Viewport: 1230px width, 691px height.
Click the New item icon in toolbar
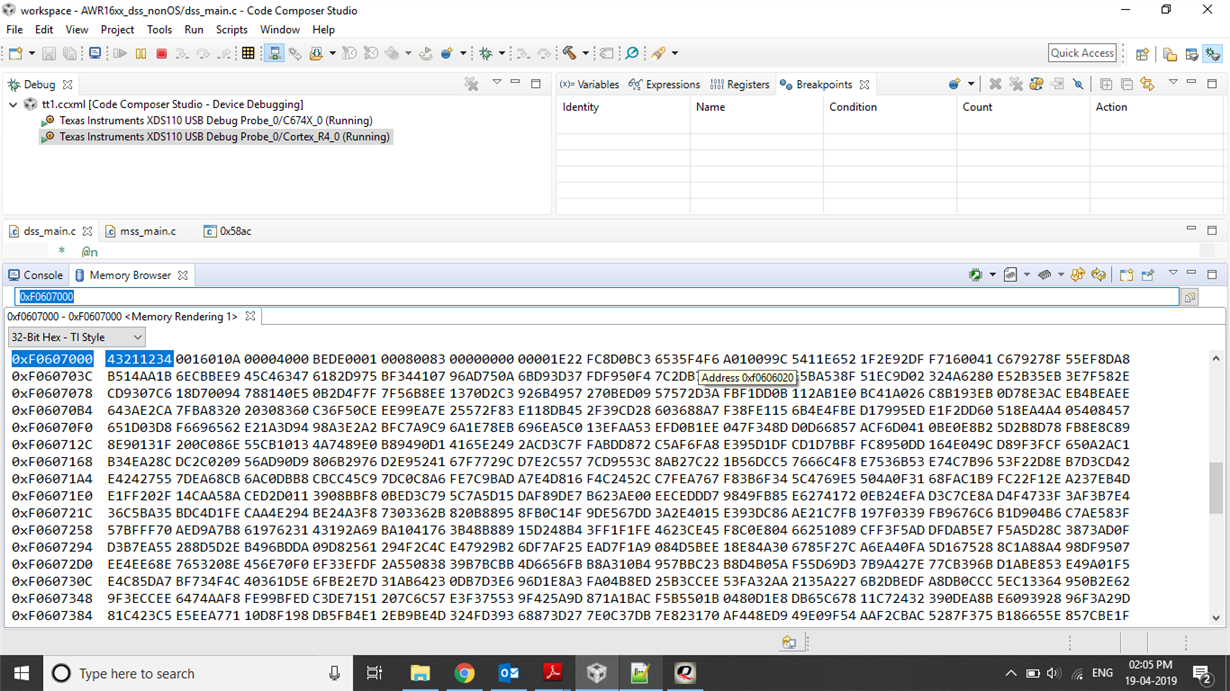click(x=17, y=53)
